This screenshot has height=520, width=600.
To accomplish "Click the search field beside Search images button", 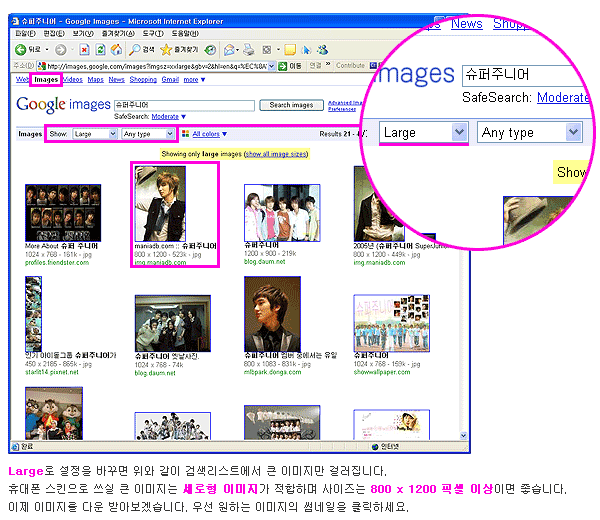I will click(x=183, y=105).
